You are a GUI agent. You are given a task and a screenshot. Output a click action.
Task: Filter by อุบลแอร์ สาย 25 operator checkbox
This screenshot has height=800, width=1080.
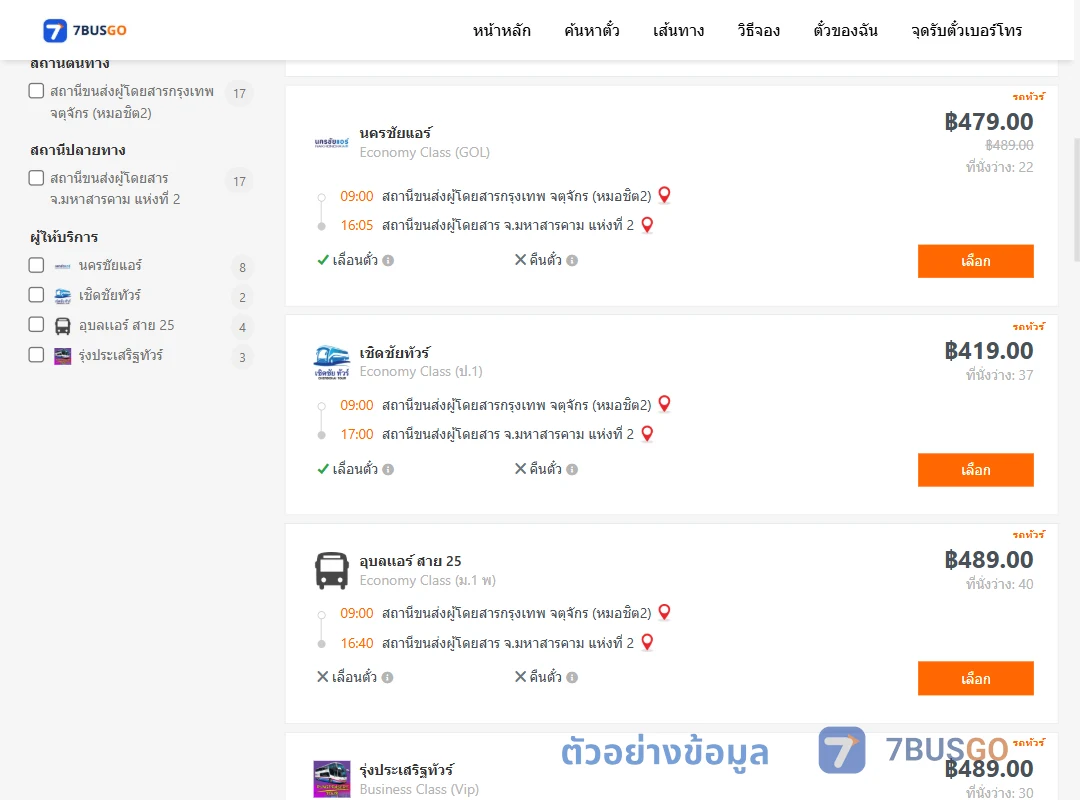(37, 325)
